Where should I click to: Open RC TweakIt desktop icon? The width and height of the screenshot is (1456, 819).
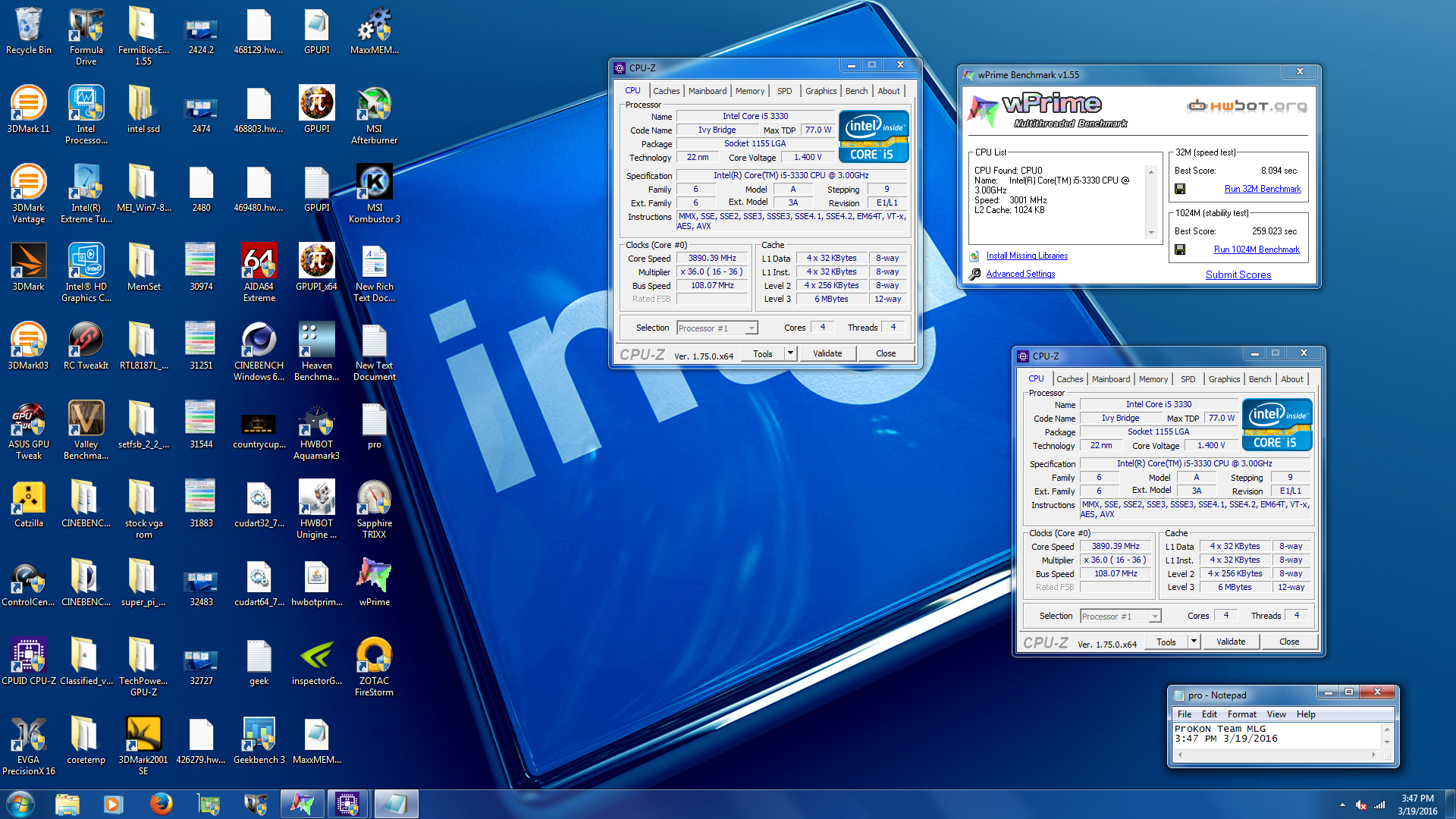[x=86, y=347]
